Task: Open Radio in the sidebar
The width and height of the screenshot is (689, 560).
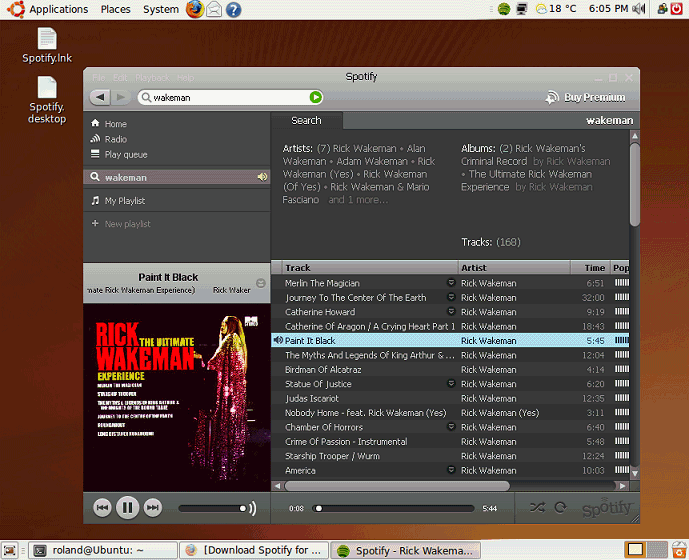Action: coord(116,139)
